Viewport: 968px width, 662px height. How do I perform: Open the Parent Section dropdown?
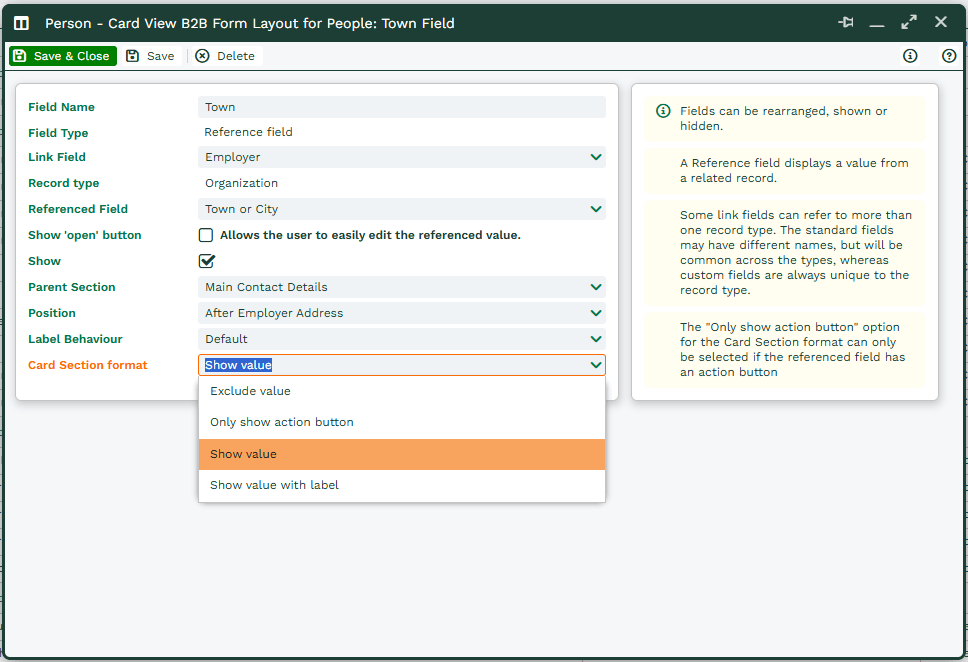(401, 287)
